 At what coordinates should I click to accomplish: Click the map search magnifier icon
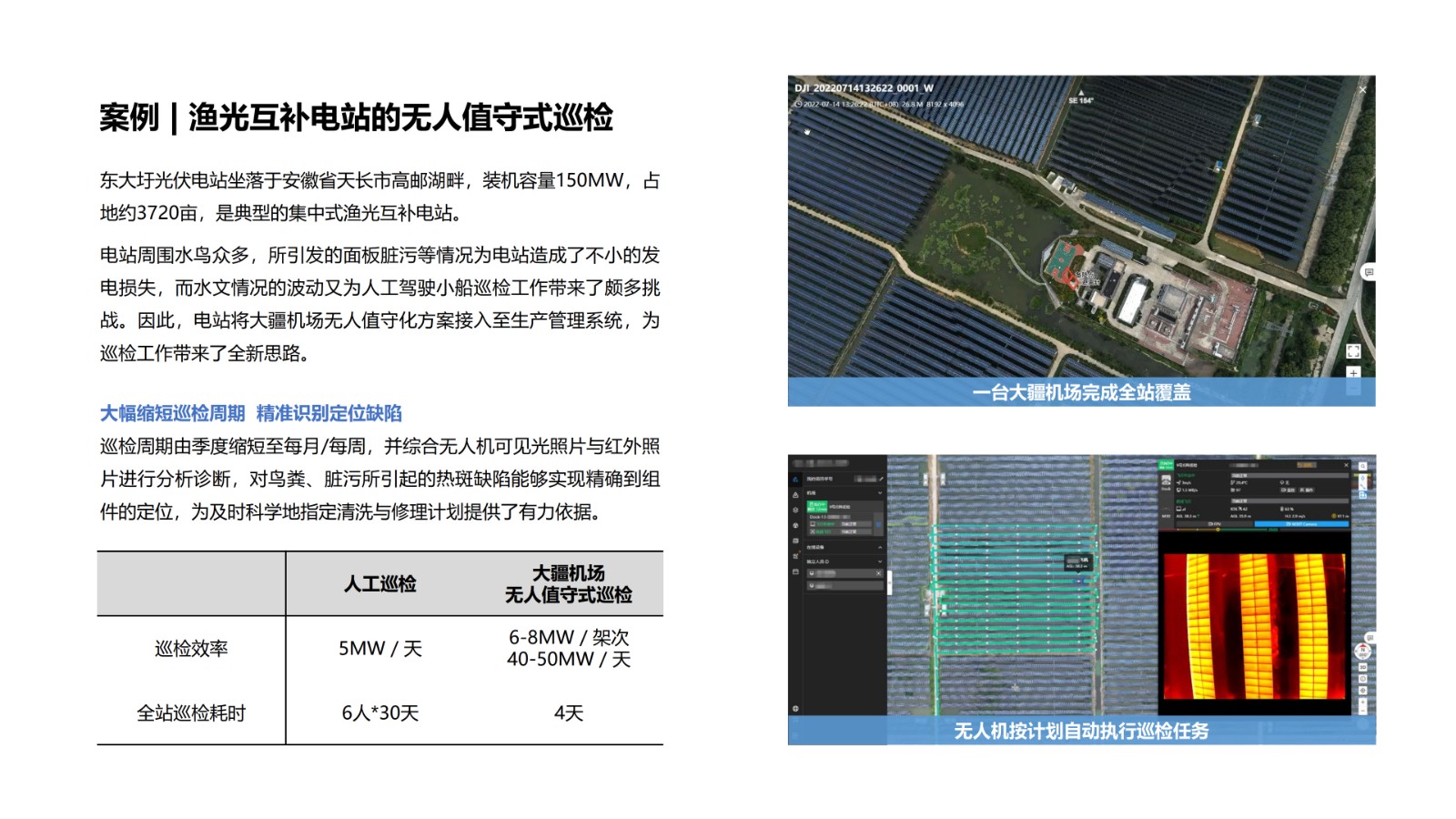(x=1362, y=466)
